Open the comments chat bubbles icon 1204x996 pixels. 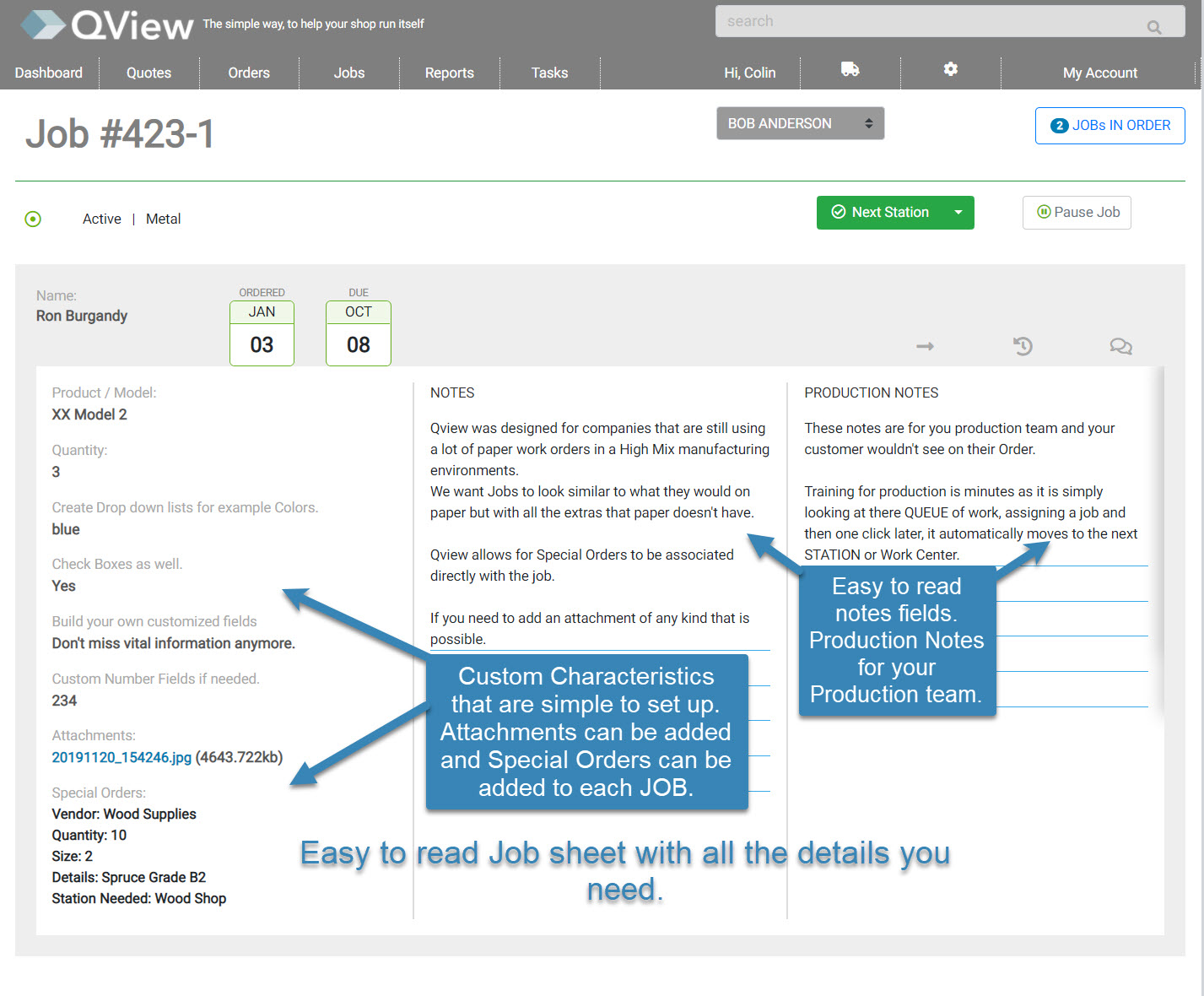1120,346
